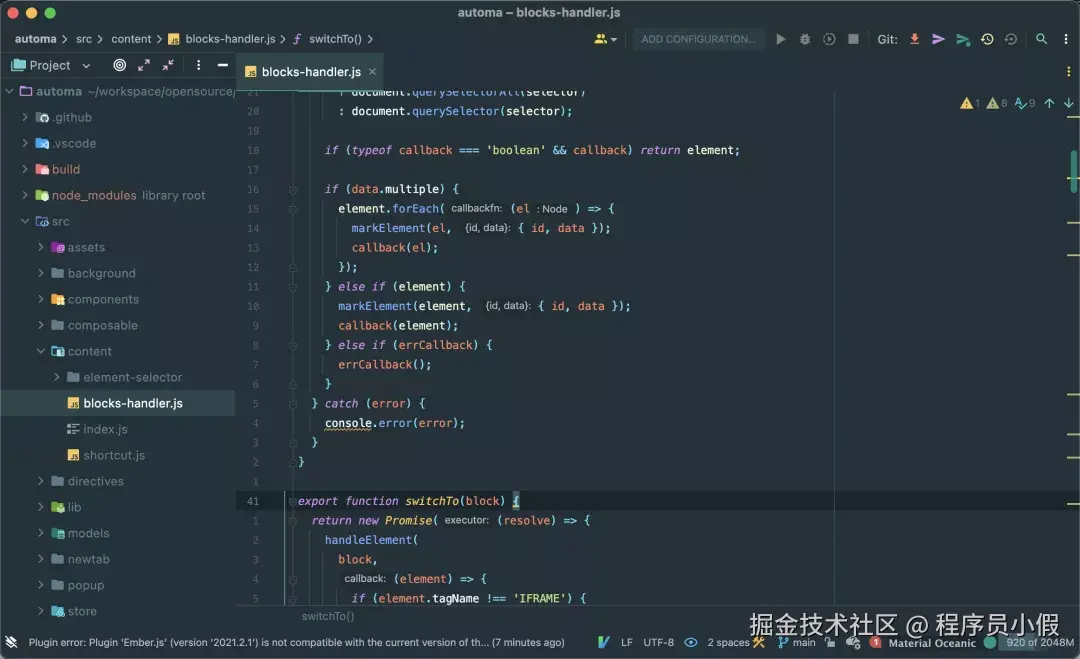Screen dimensions: 1080x659
Task: Toggle the eye inspection icon in status bar
Action: (691, 642)
